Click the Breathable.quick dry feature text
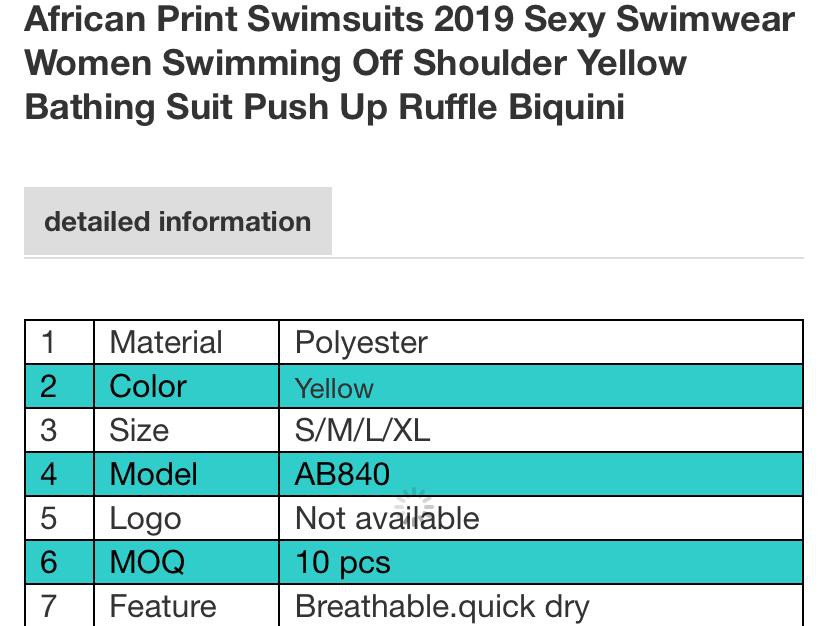 (442, 606)
